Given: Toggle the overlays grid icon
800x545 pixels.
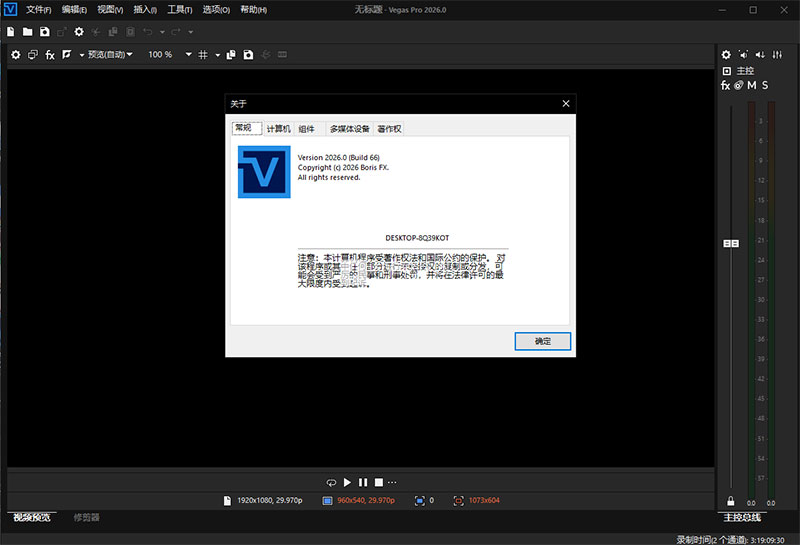Looking at the screenshot, I should pos(203,55).
